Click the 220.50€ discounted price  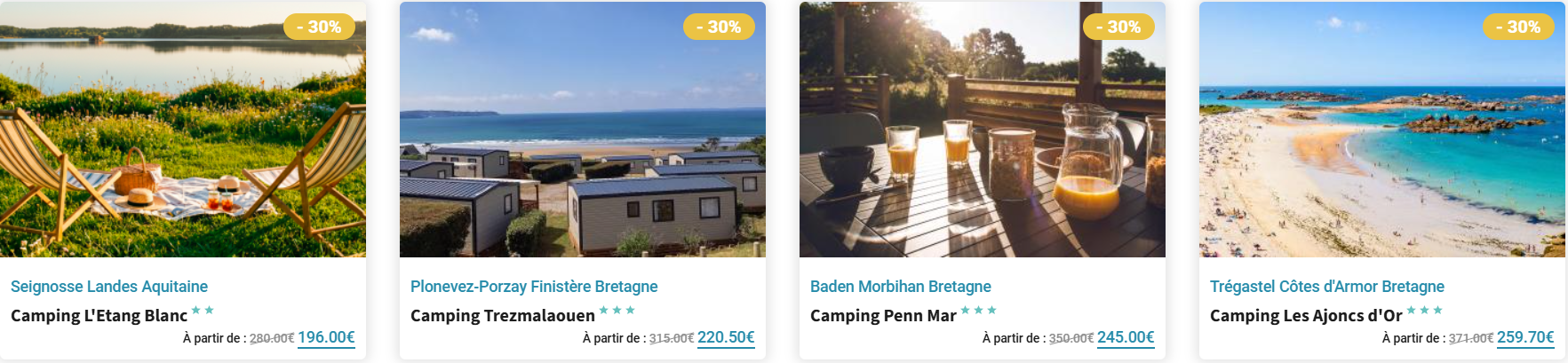pyautogui.click(x=726, y=337)
